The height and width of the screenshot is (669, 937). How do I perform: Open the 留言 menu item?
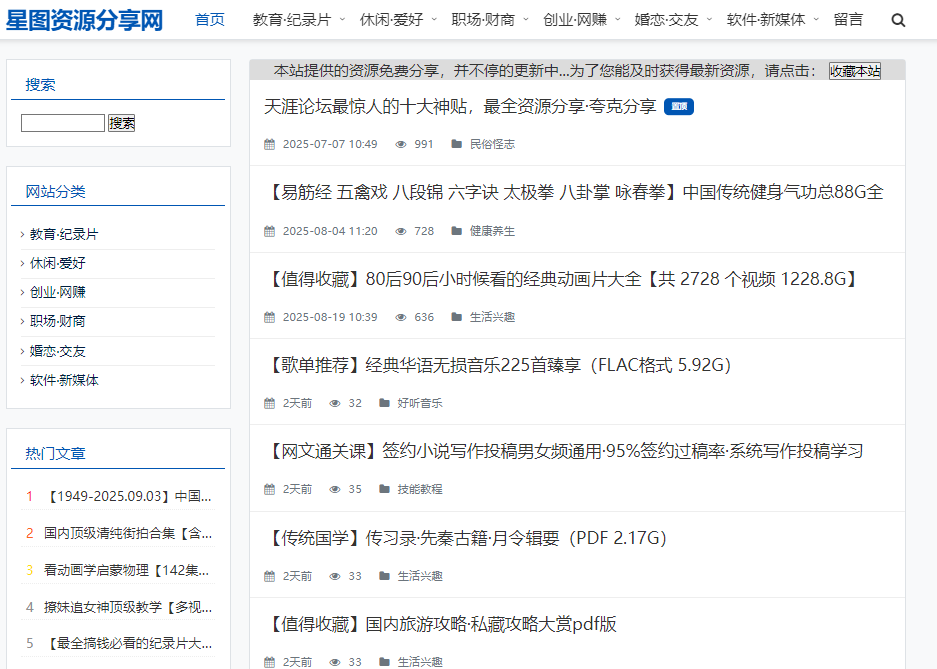(x=849, y=18)
